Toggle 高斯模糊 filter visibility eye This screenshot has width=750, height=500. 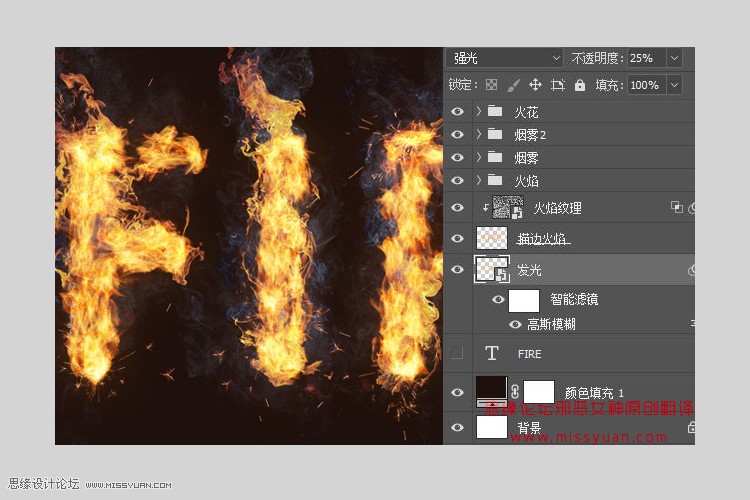point(515,324)
